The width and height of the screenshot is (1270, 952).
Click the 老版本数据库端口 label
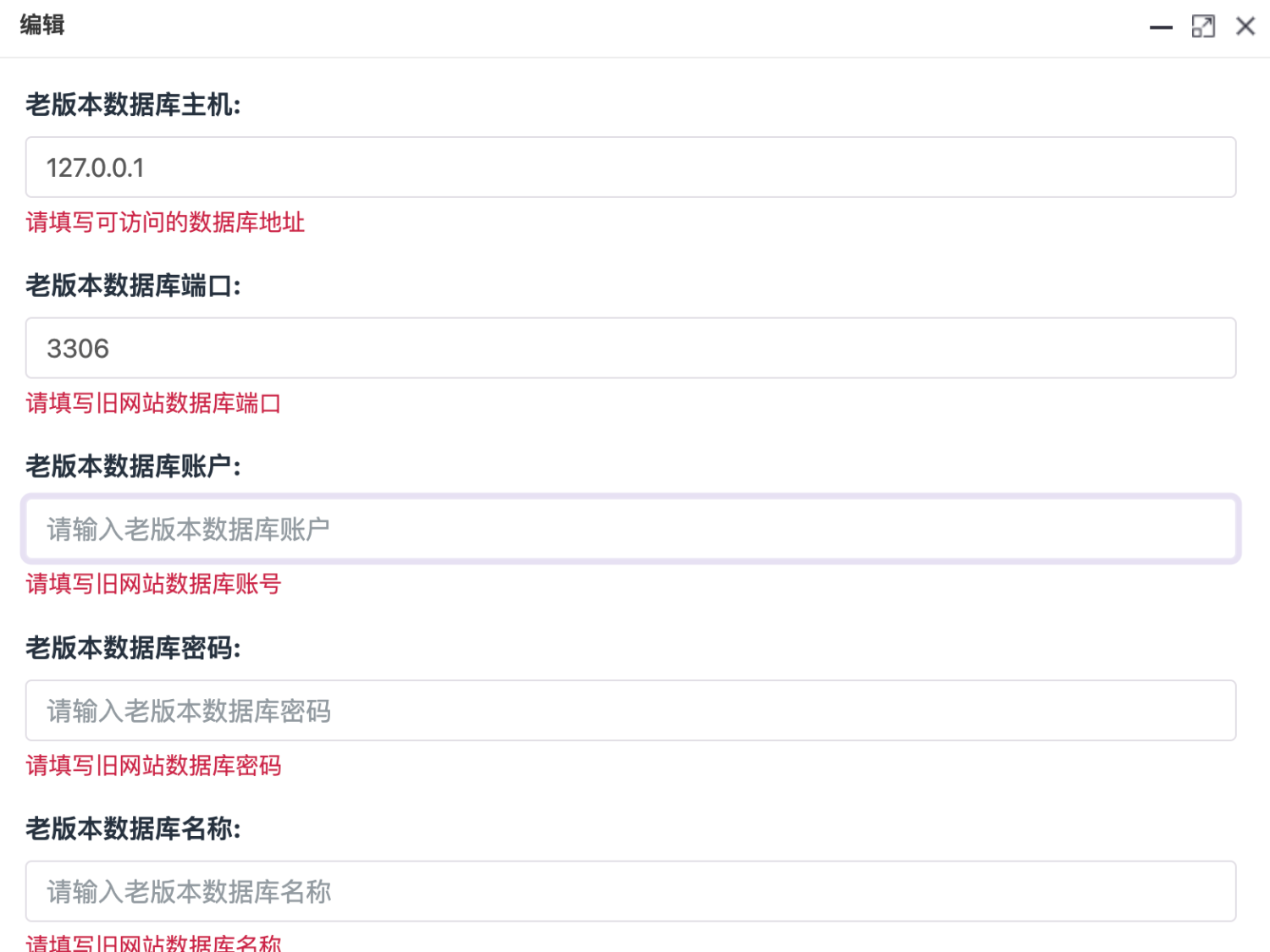point(133,286)
